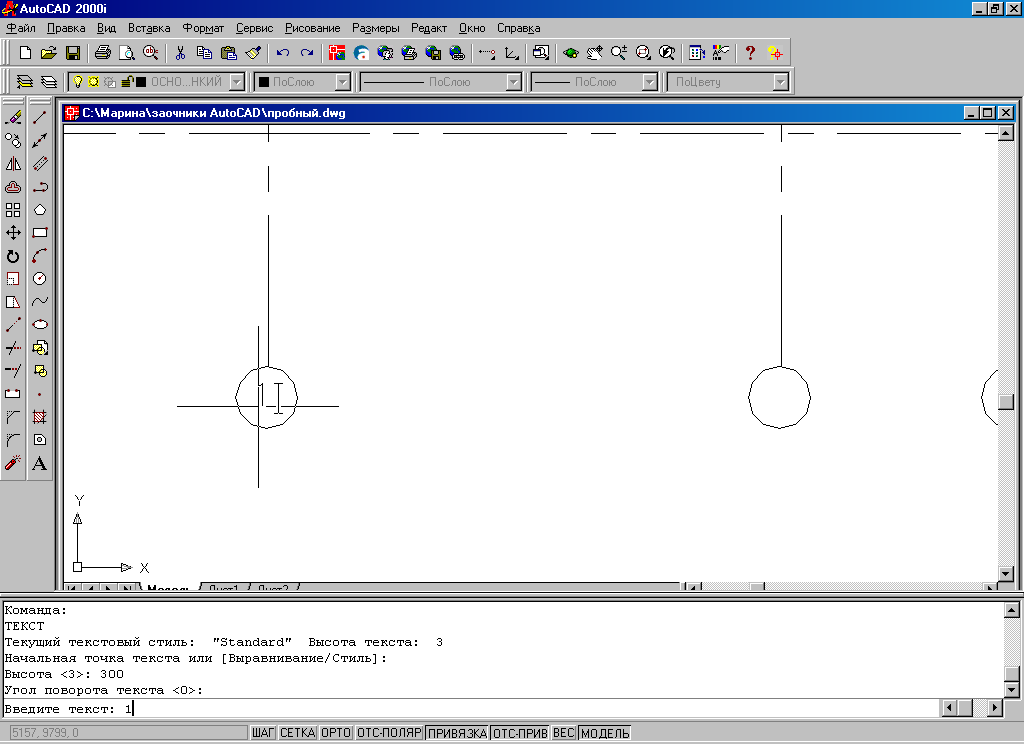Toggle ОРТО mode
This screenshot has height=744, width=1024.
coord(336,733)
